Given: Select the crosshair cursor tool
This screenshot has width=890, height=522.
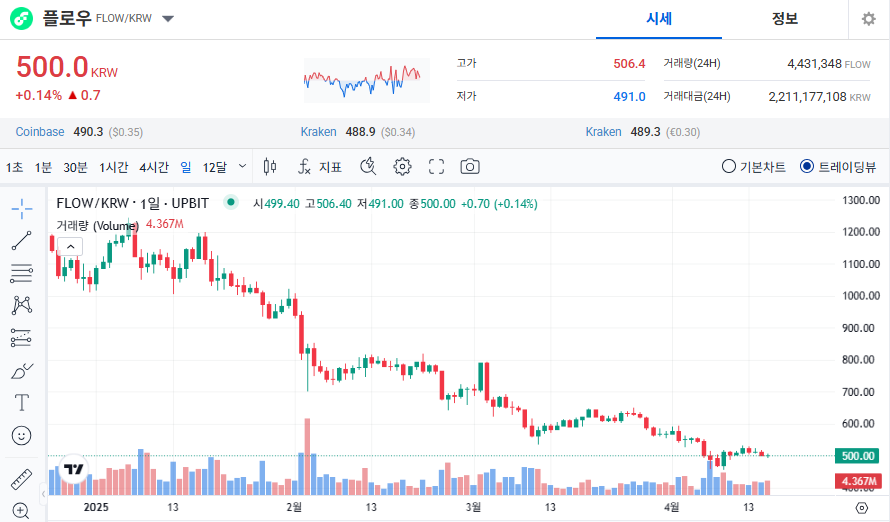Looking at the screenshot, I should click(x=22, y=209).
